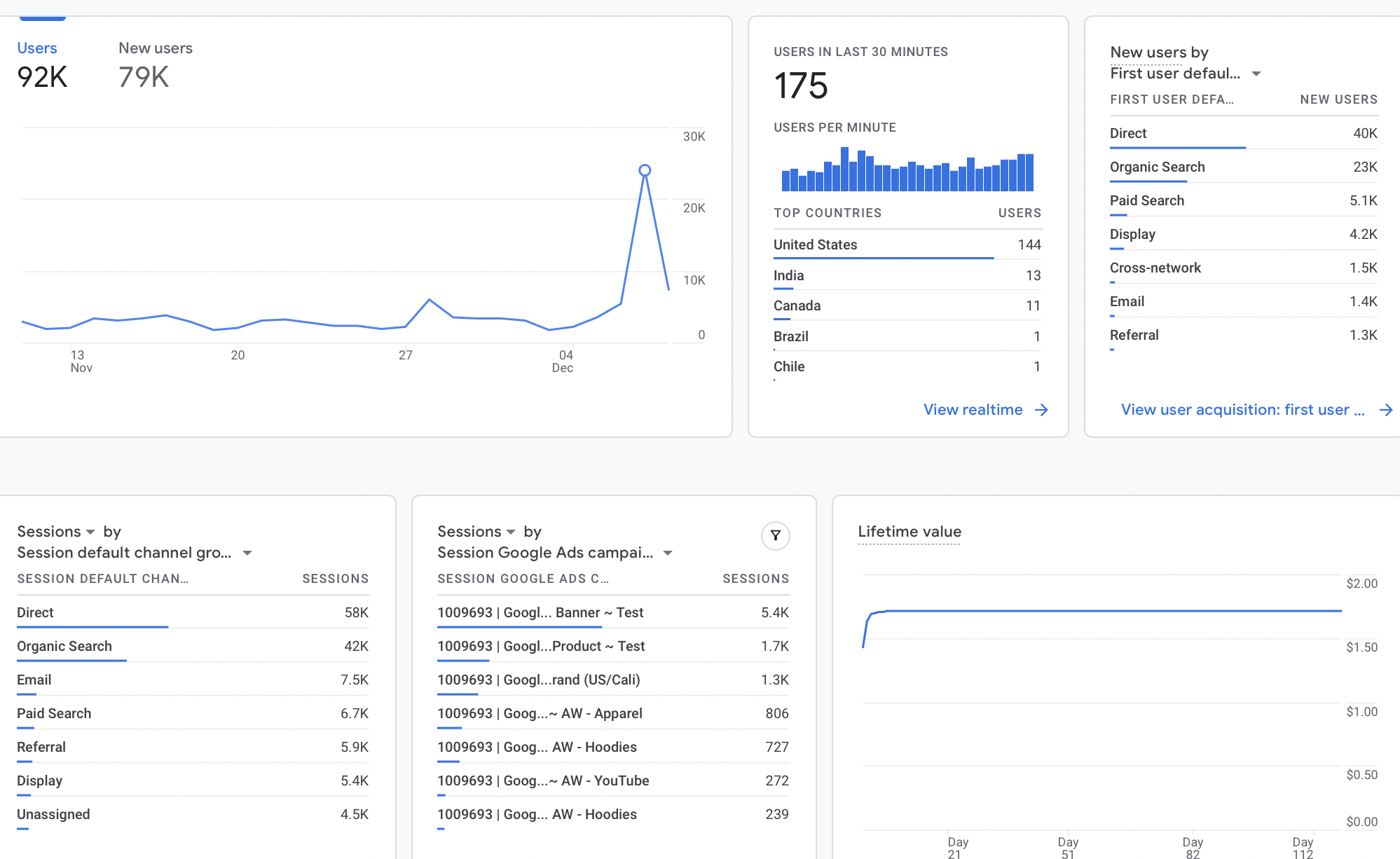Click the AW - Hoodies row with 239 sessions
This screenshot has height=859, width=1400.
coord(613,814)
